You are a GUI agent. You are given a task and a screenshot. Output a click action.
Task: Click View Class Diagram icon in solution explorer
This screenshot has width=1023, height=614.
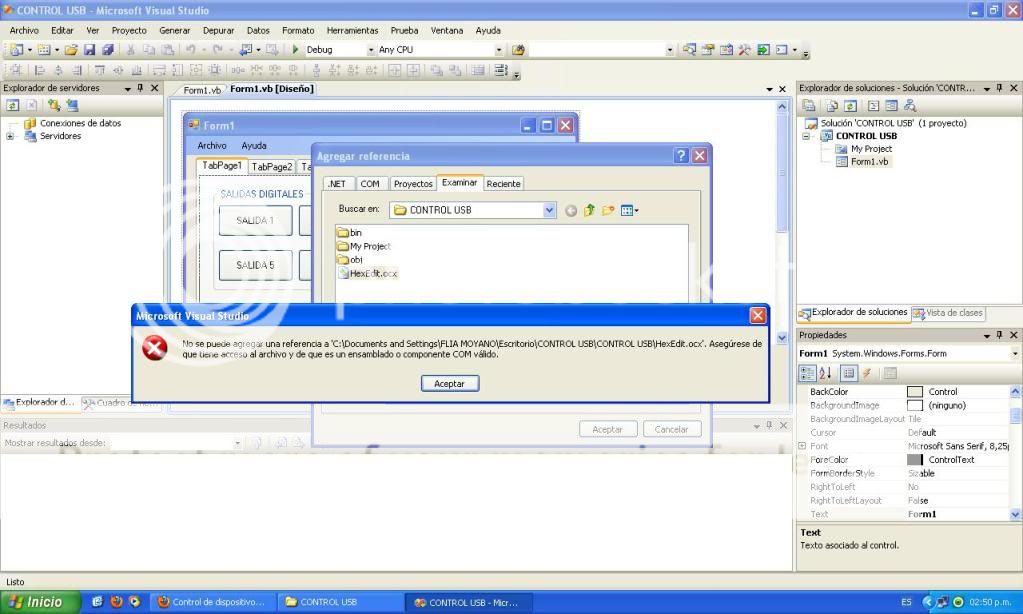click(910, 106)
